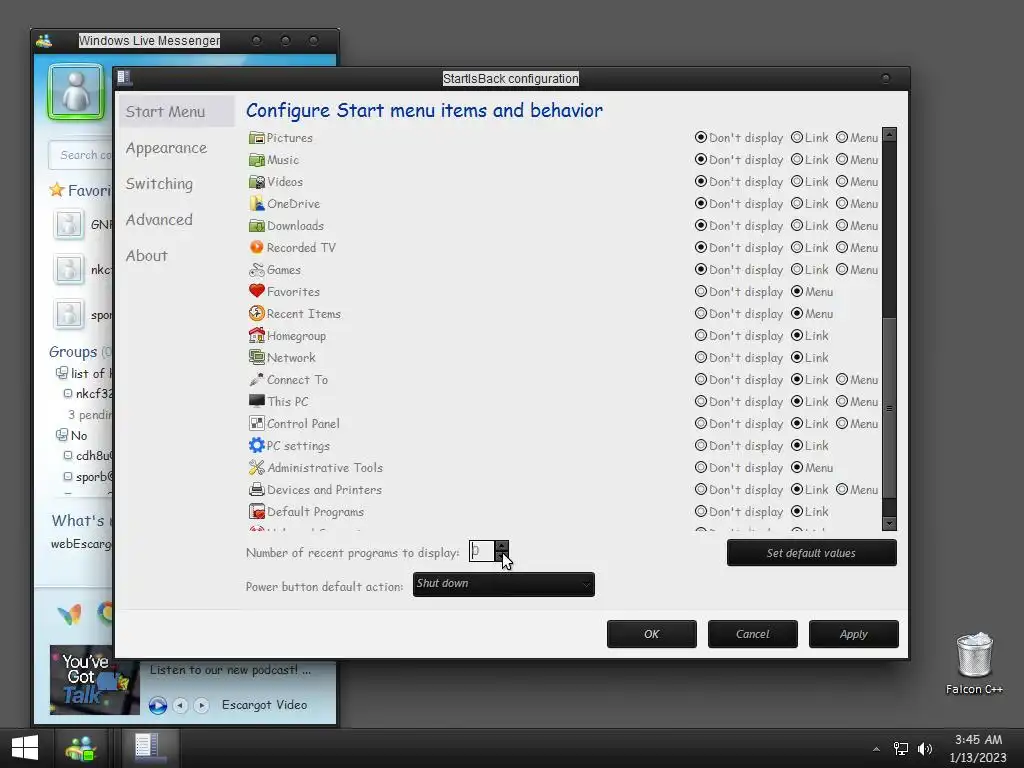Click the Recent Items clock icon
This screenshot has height=768, width=1024.
(x=257, y=313)
